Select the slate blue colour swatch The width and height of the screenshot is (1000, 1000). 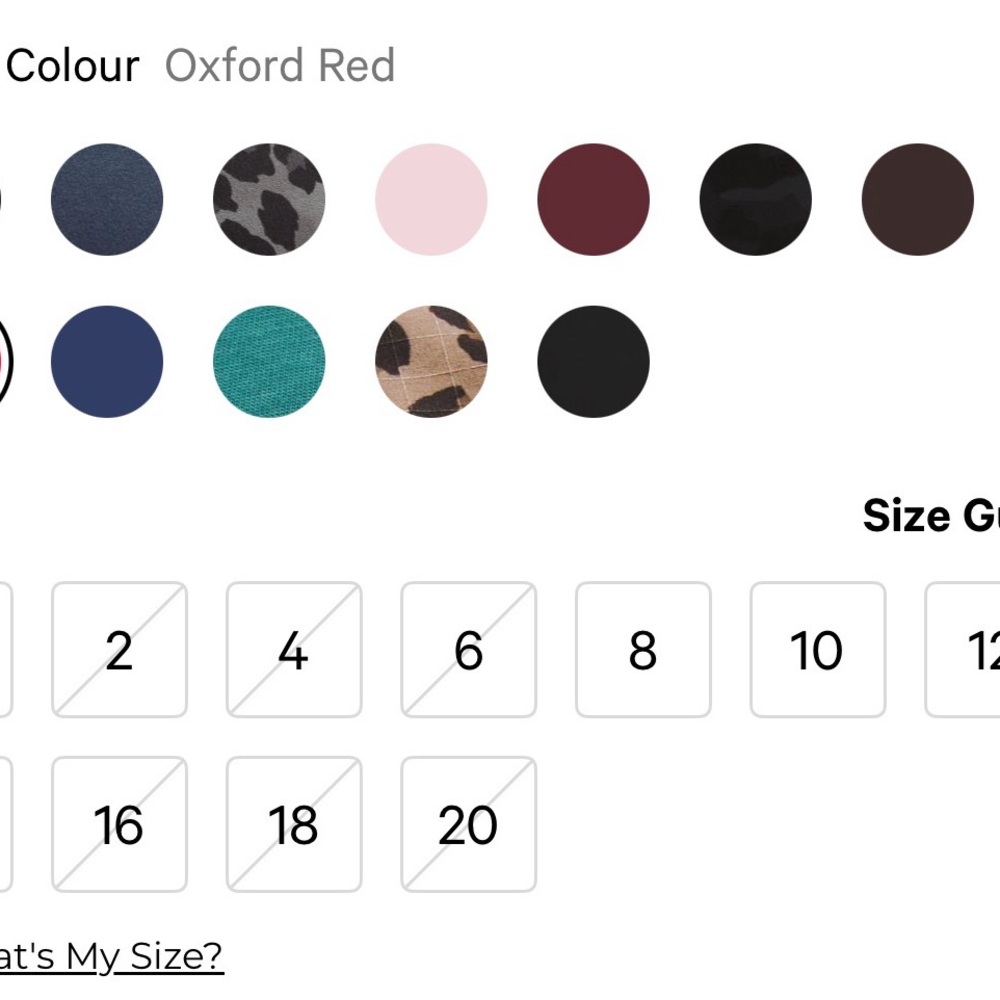(x=107, y=200)
